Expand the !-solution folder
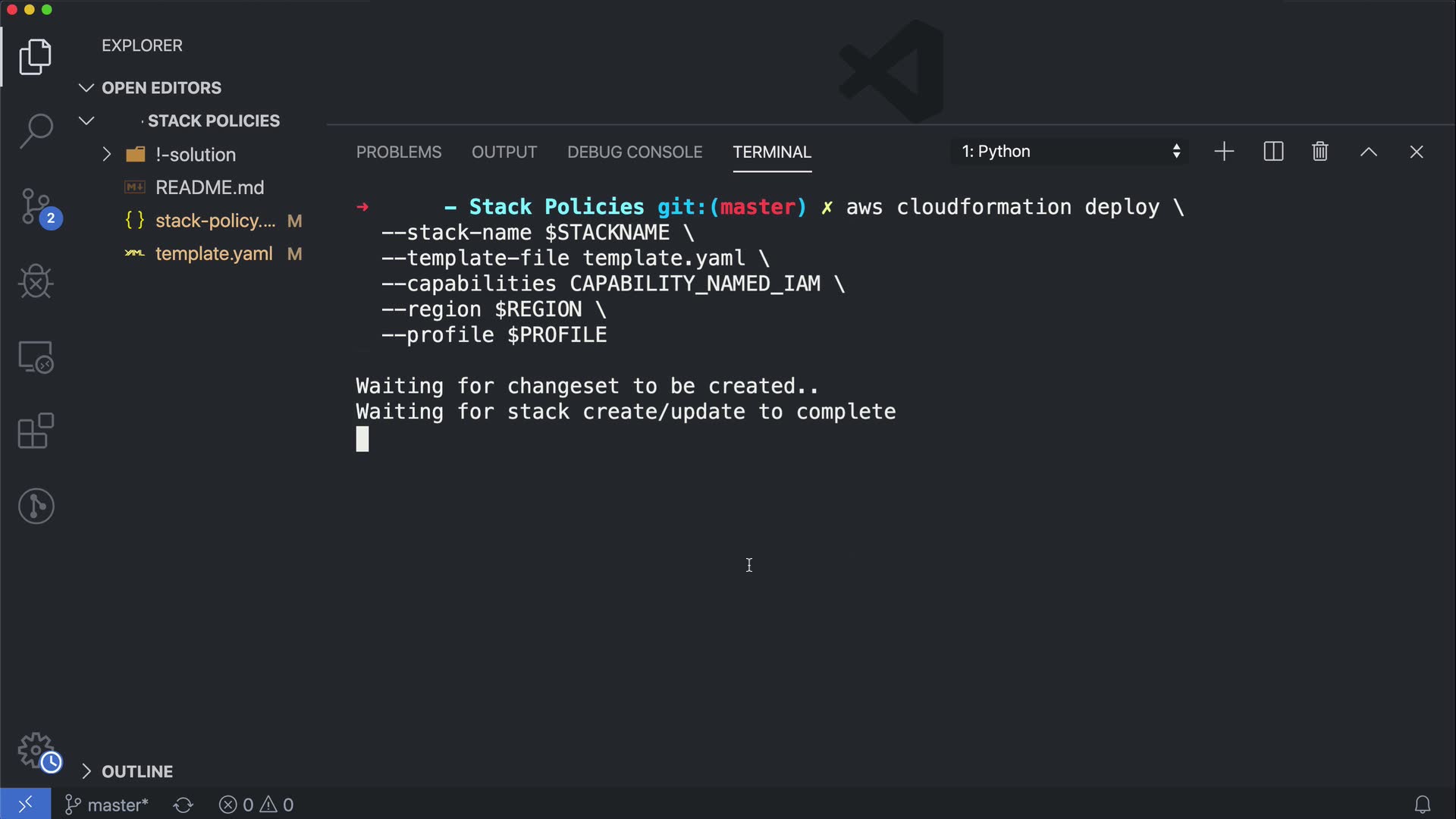Image resolution: width=1456 pixels, height=819 pixels. point(106,155)
